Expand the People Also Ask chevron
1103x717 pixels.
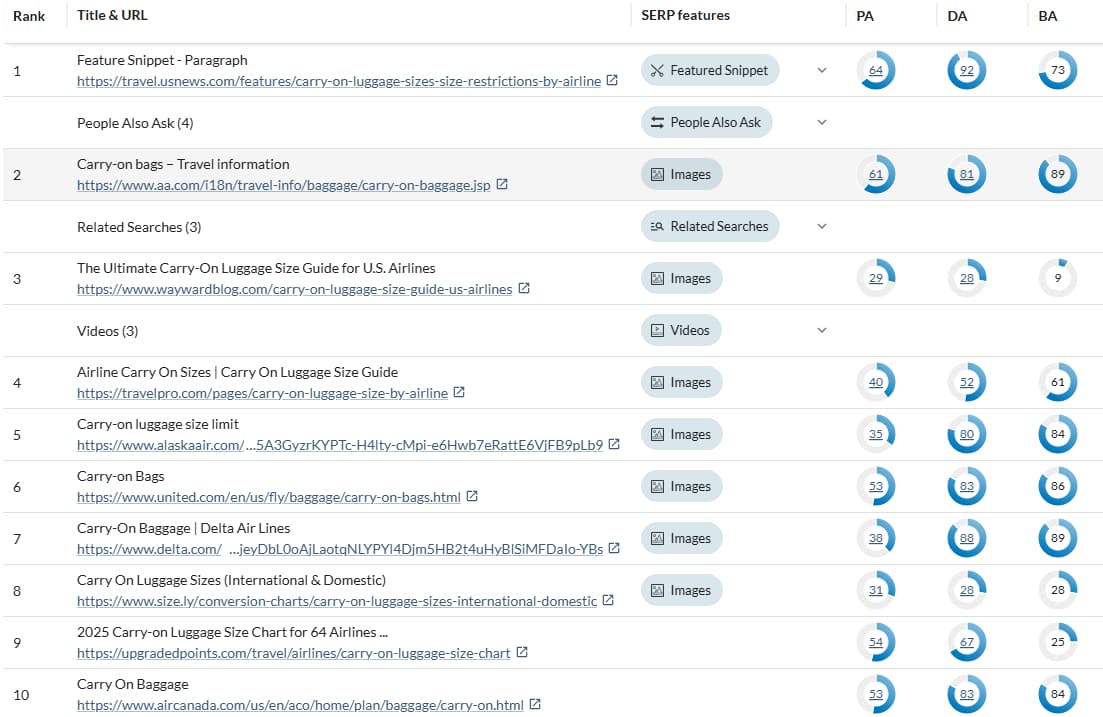[x=822, y=121]
